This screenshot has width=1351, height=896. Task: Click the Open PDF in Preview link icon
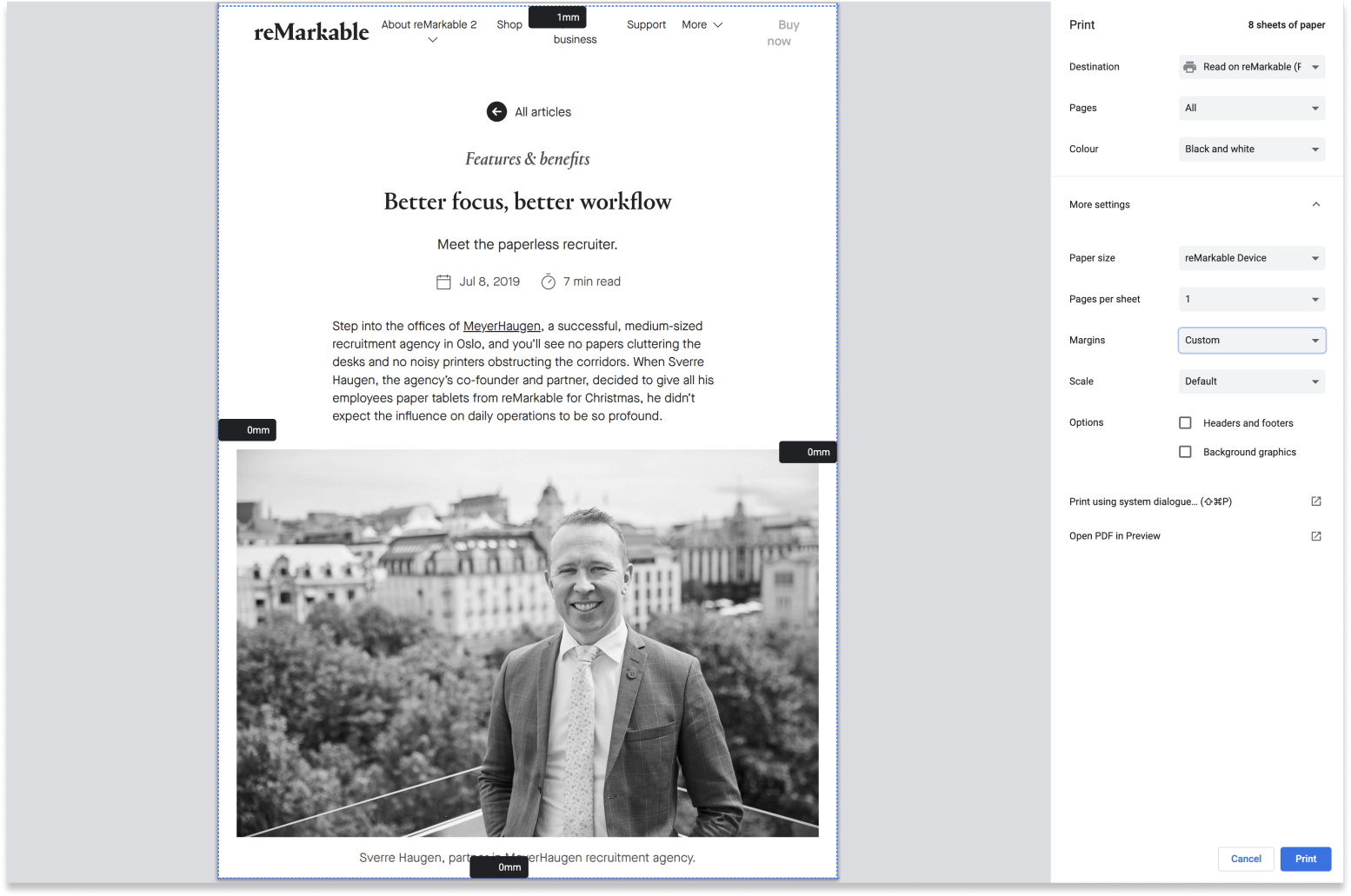[x=1316, y=535]
